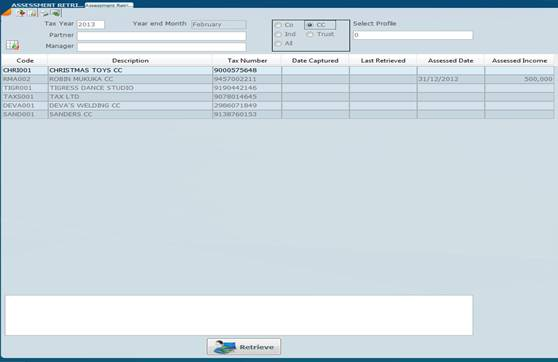
Task: Select the SANDERS CC description
Action: (130, 114)
